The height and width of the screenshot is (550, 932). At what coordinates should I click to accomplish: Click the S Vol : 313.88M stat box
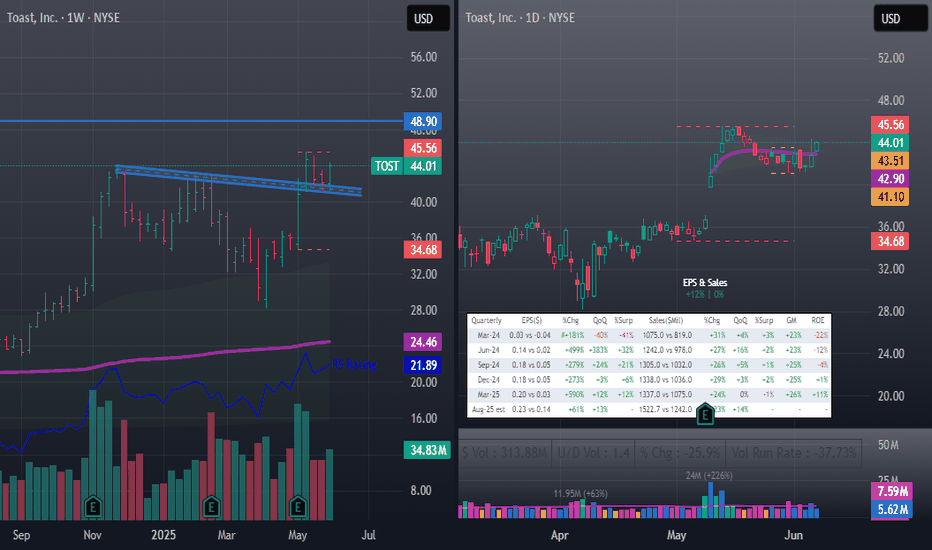505,453
